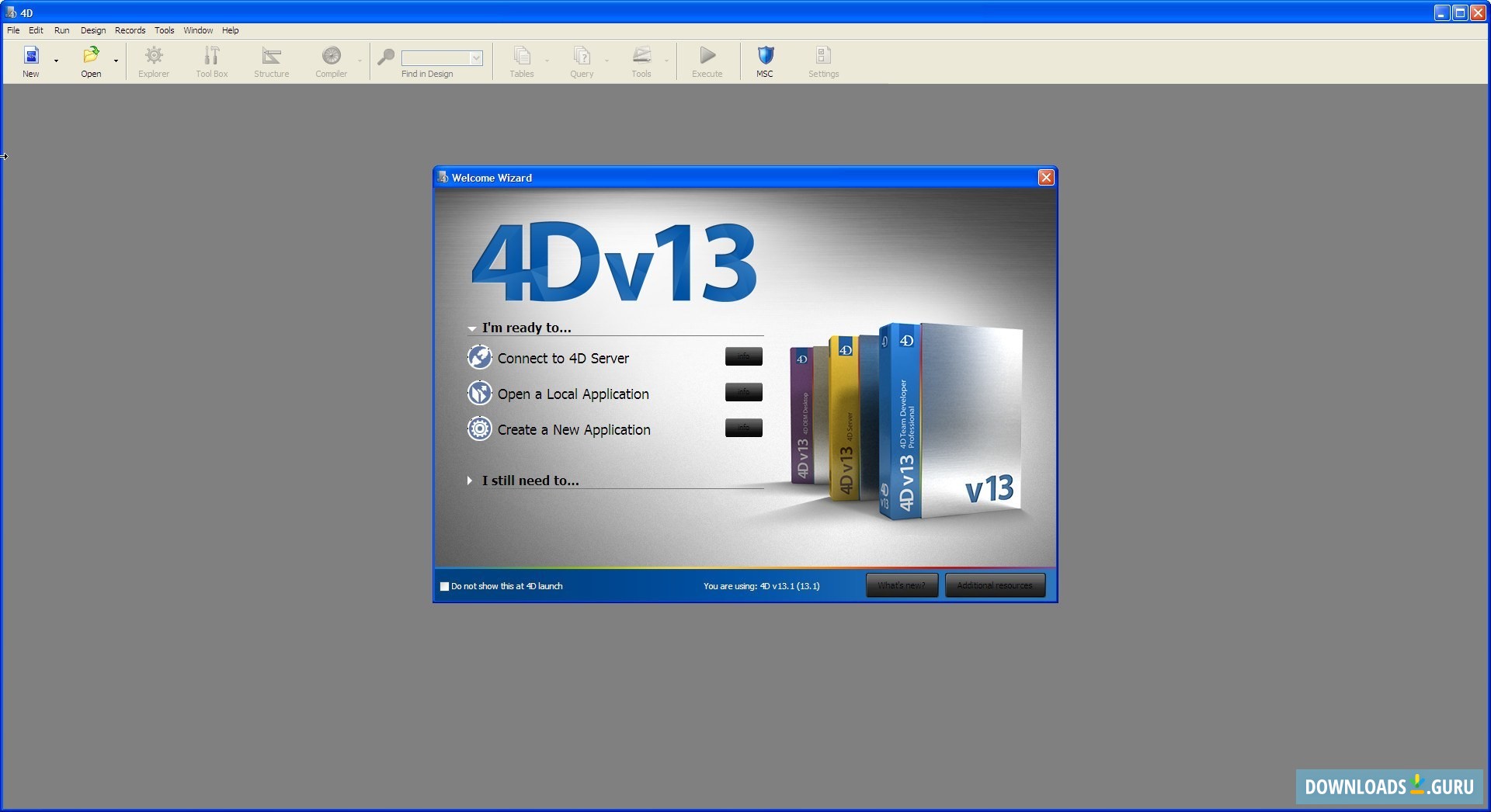Viewport: 1491px width, 812px height.
Task: Open the Design menu
Action: pos(93,30)
